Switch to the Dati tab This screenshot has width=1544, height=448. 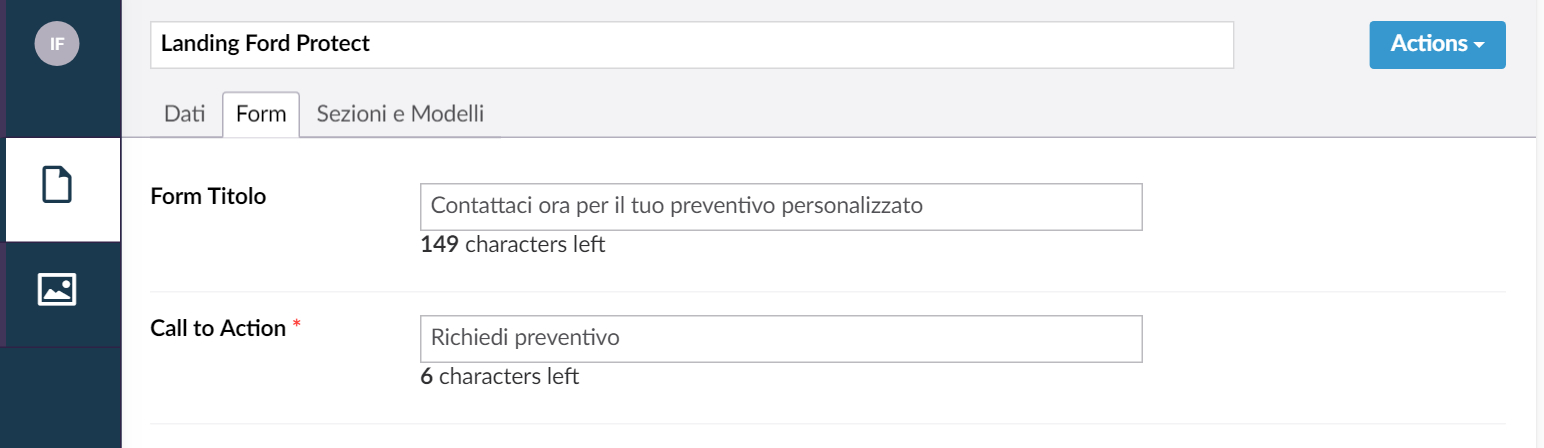tap(185, 114)
